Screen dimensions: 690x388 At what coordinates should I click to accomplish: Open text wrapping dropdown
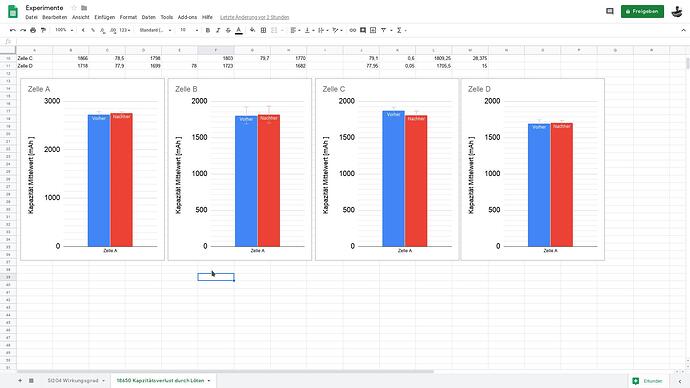coord(323,30)
